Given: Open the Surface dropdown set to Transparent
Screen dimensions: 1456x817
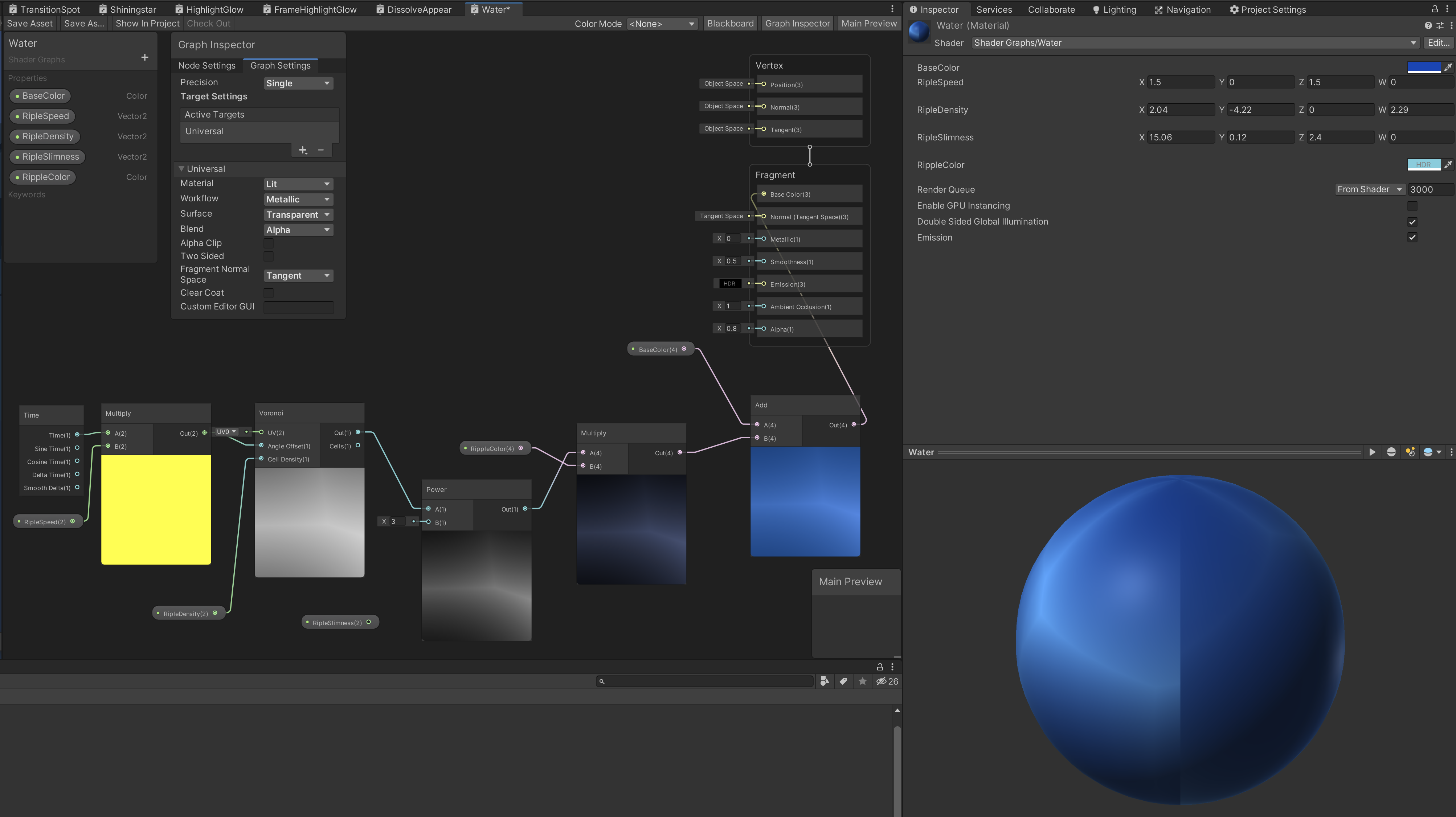Looking at the screenshot, I should [x=298, y=215].
